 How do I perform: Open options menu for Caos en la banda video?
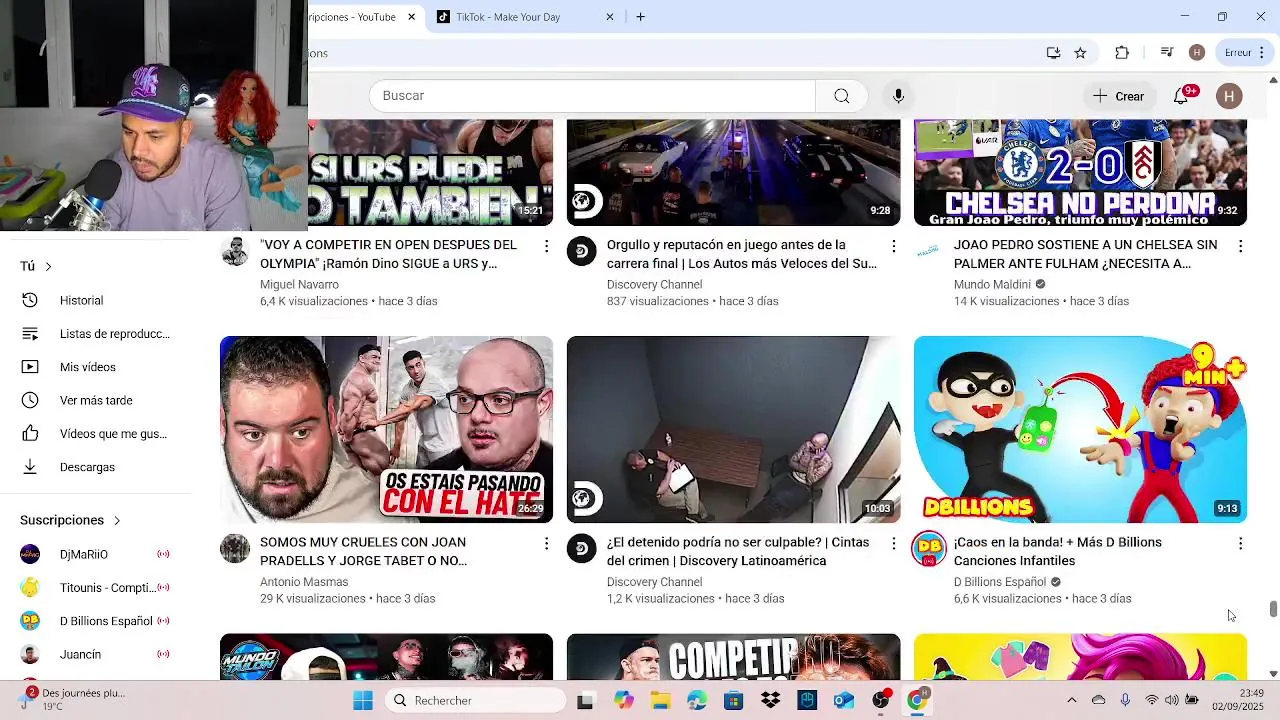click(1240, 543)
